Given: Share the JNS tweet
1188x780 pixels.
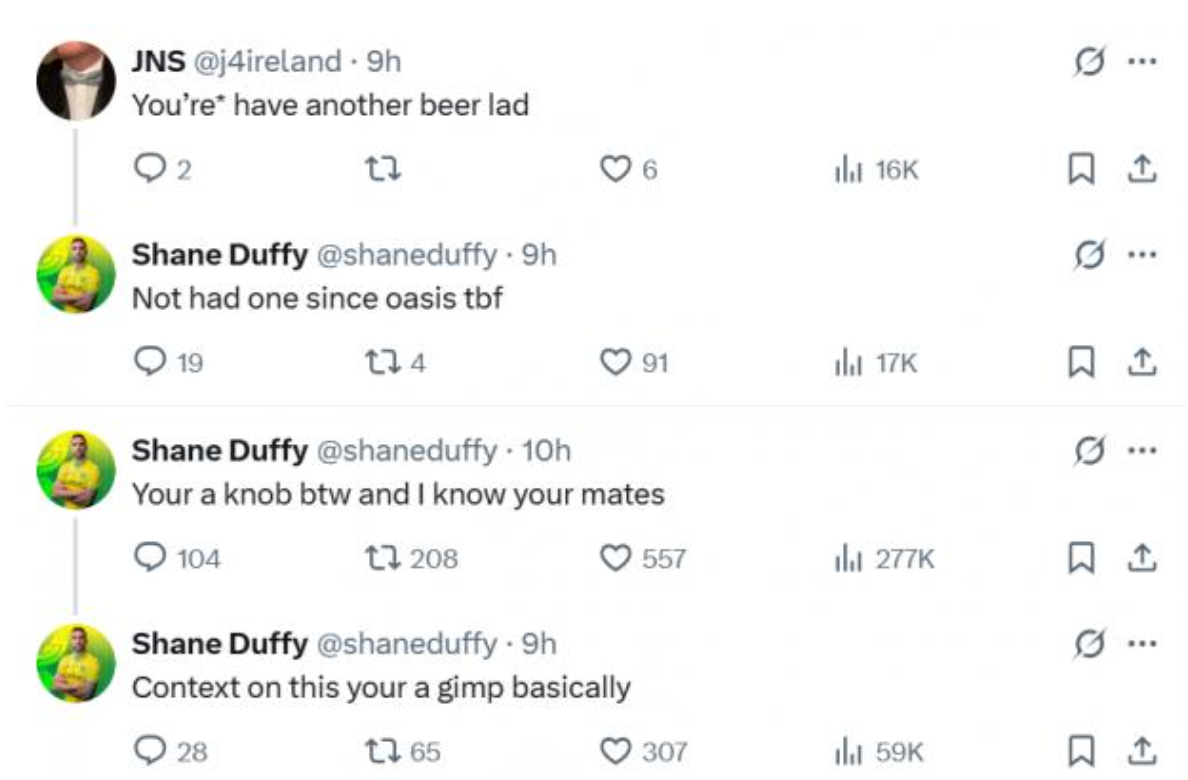Looking at the screenshot, I should pyautogui.click(x=1141, y=171).
